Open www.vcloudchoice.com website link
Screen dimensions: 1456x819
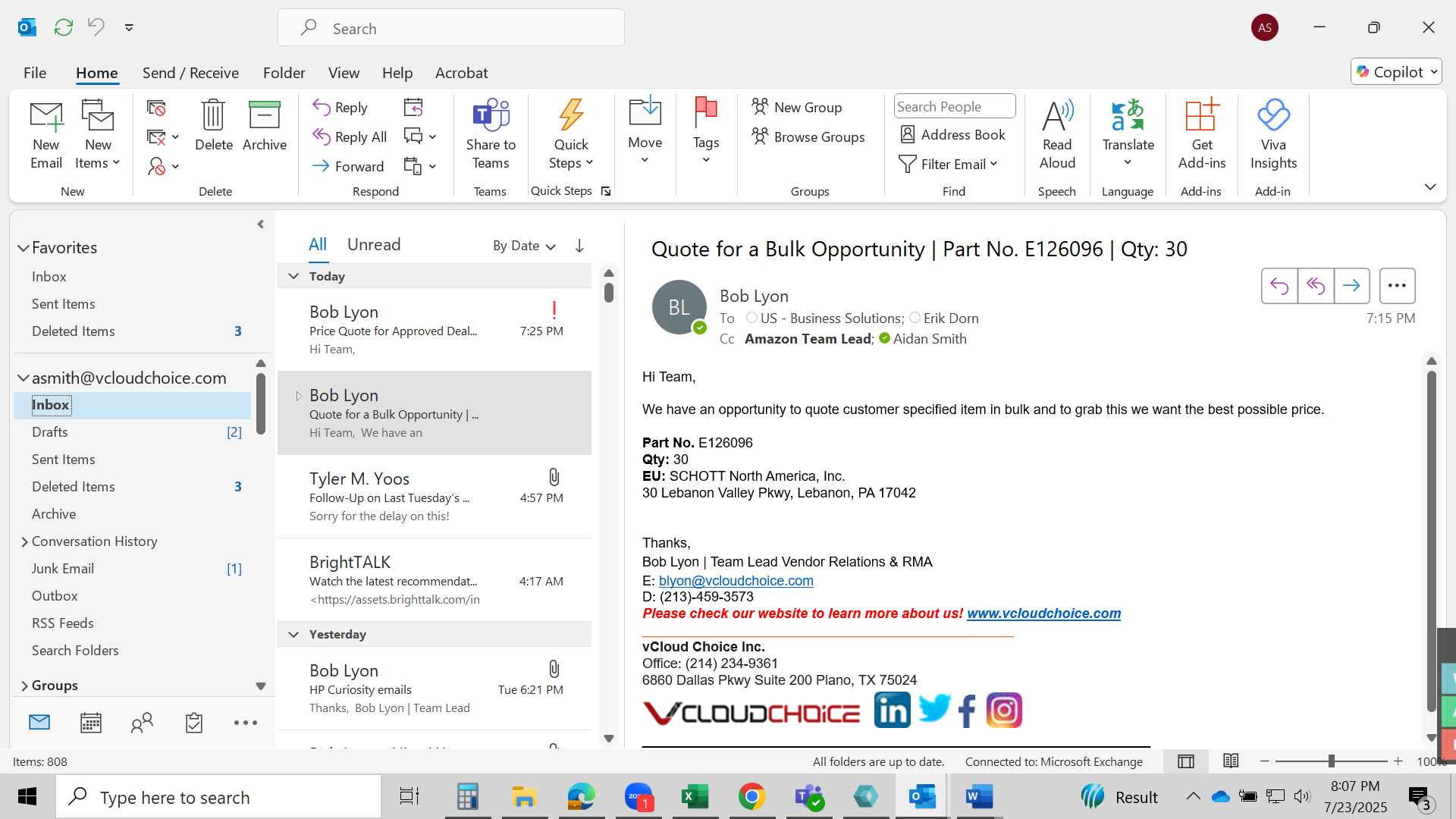pyautogui.click(x=1043, y=613)
